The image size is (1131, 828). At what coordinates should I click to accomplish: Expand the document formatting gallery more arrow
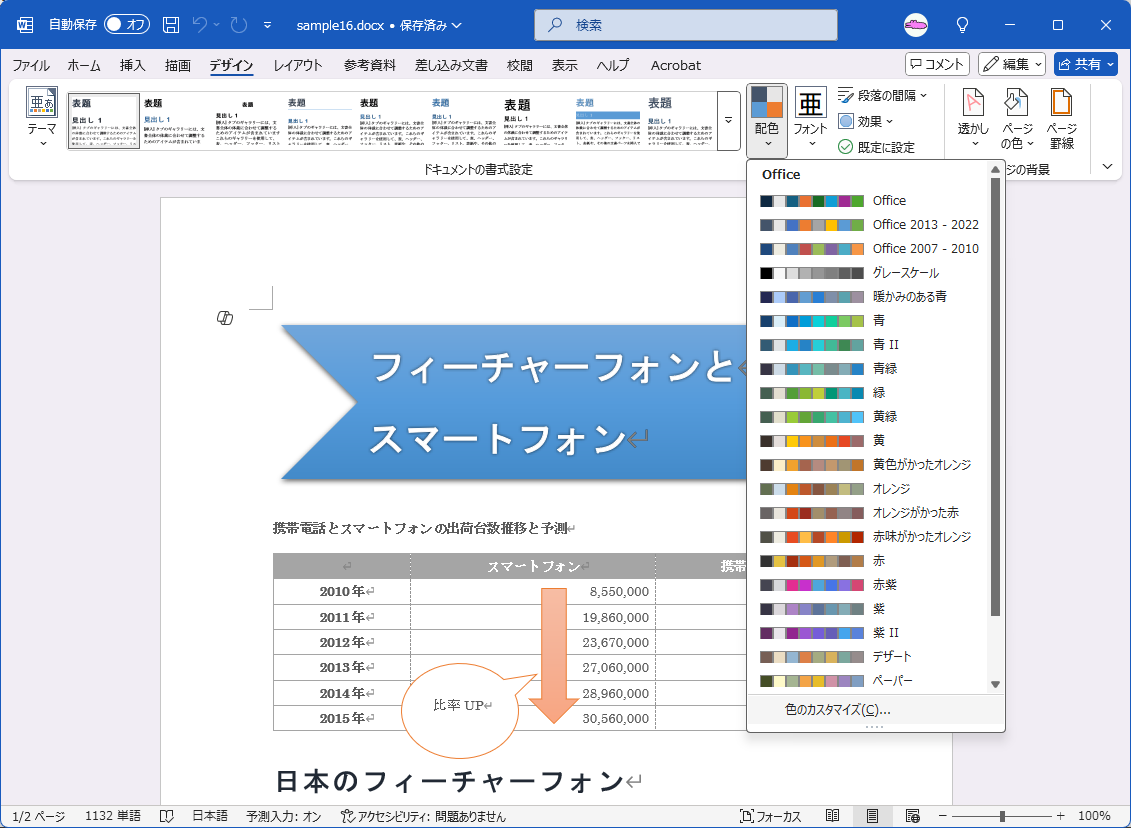pos(729,120)
